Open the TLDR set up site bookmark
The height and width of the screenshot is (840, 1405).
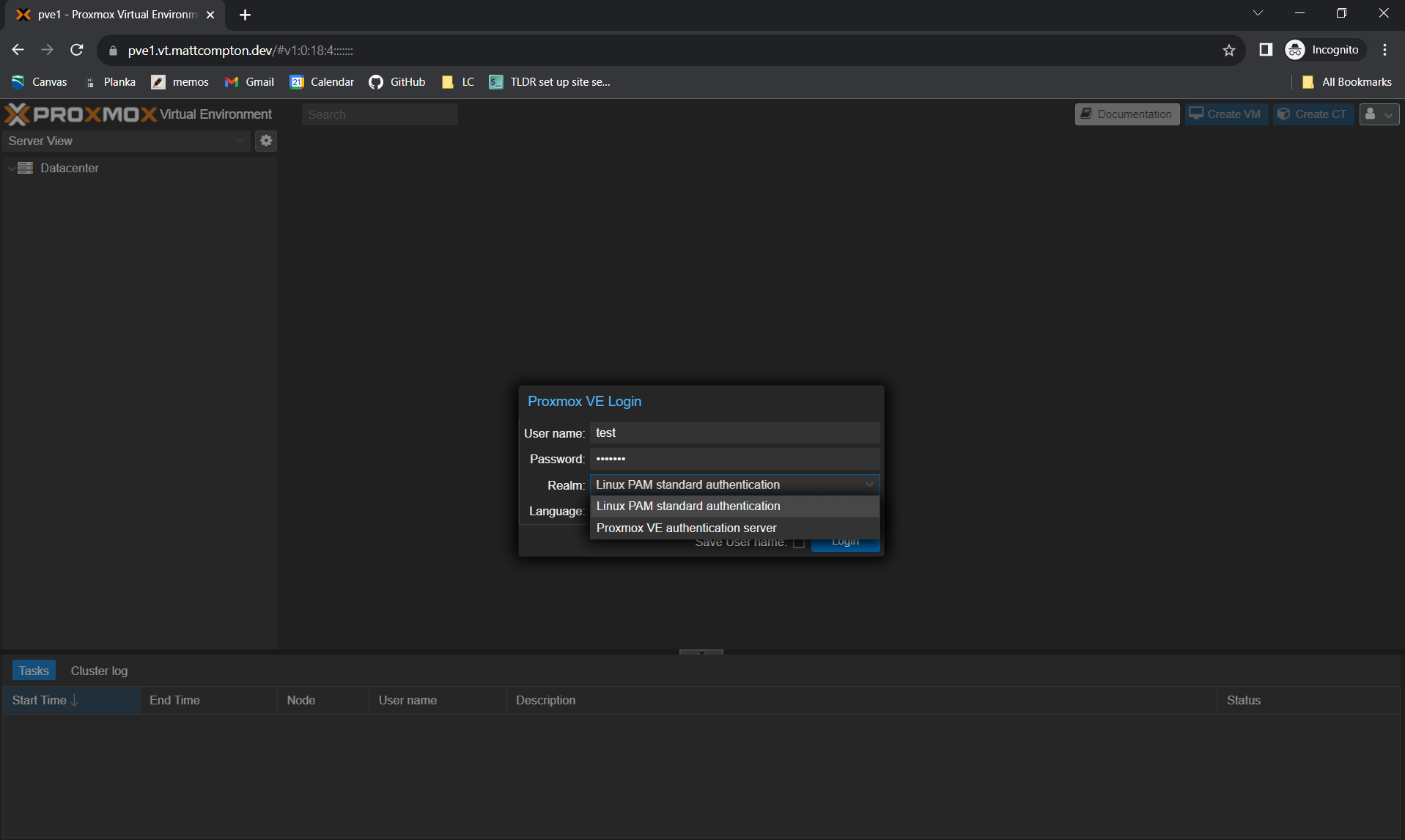click(x=550, y=82)
